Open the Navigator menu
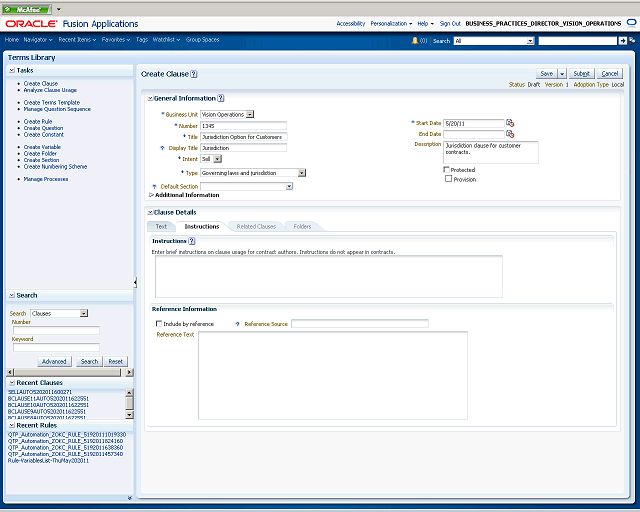 point(38,40)
